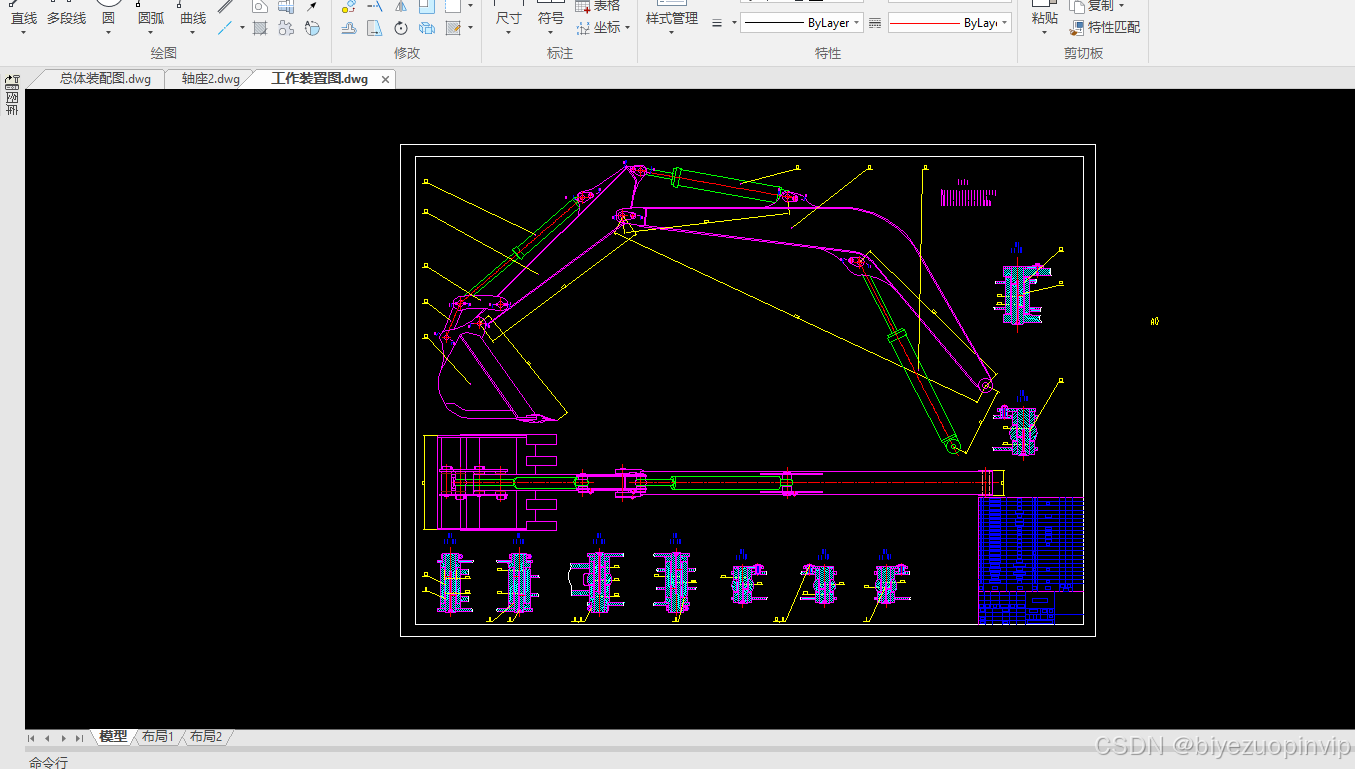Click the leader arrow icon in the draw panel
This screenshot has height=769, width=1355.
pyautogui.click(x=312, y=6)
